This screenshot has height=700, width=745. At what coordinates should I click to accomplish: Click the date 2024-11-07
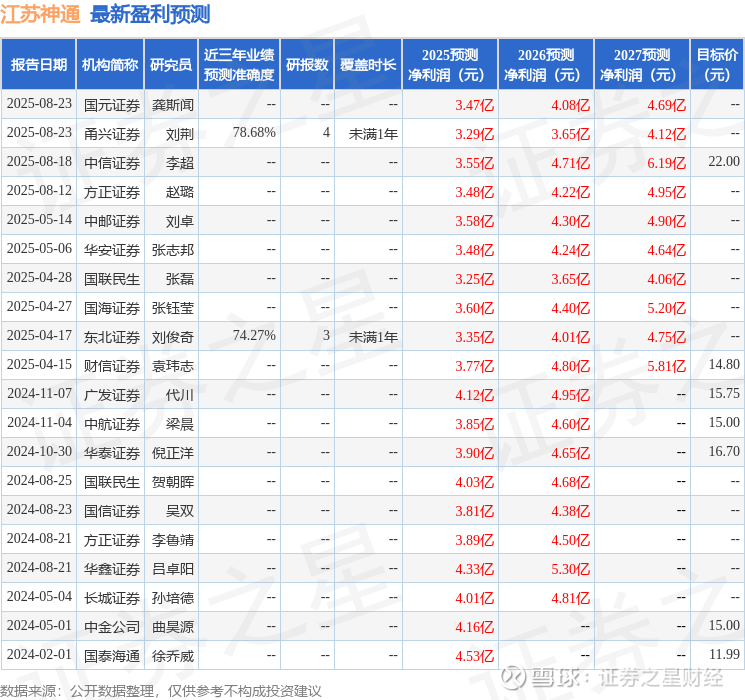tap(39, 393)
